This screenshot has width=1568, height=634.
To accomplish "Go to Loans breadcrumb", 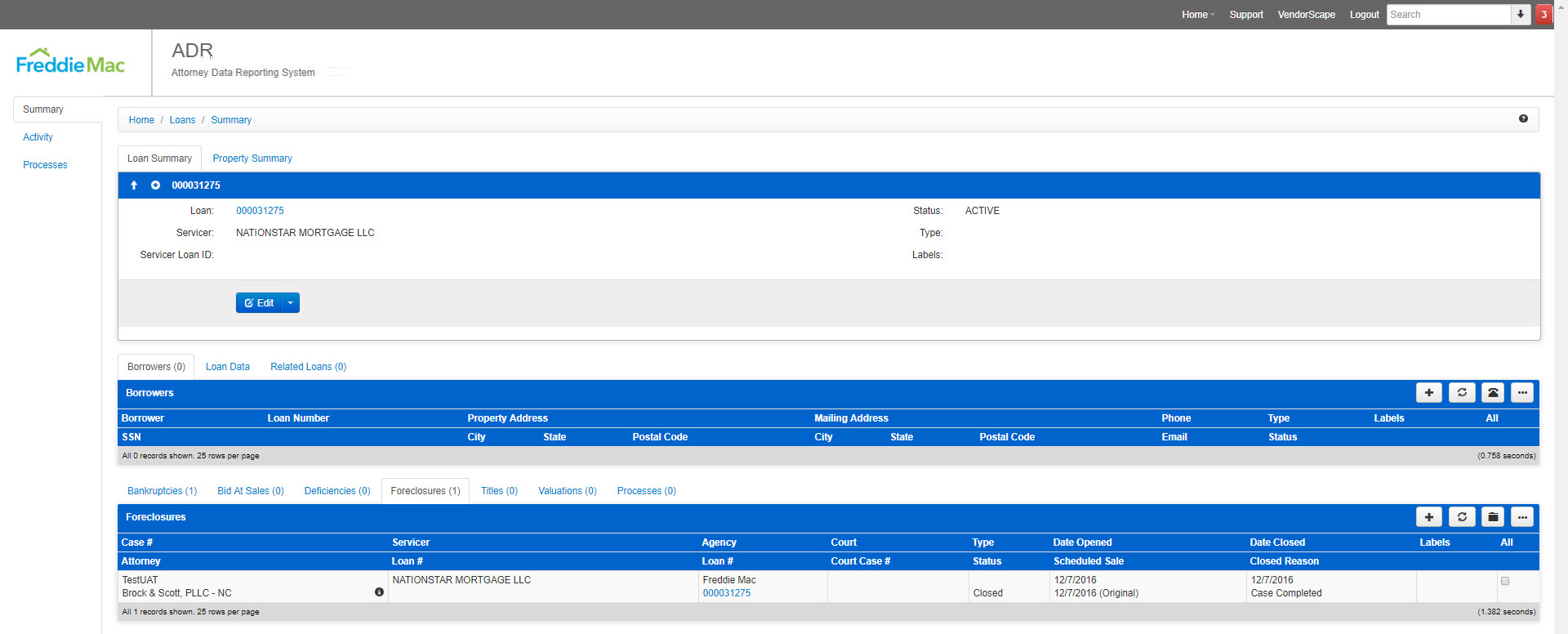I will (x=182, y=120).
